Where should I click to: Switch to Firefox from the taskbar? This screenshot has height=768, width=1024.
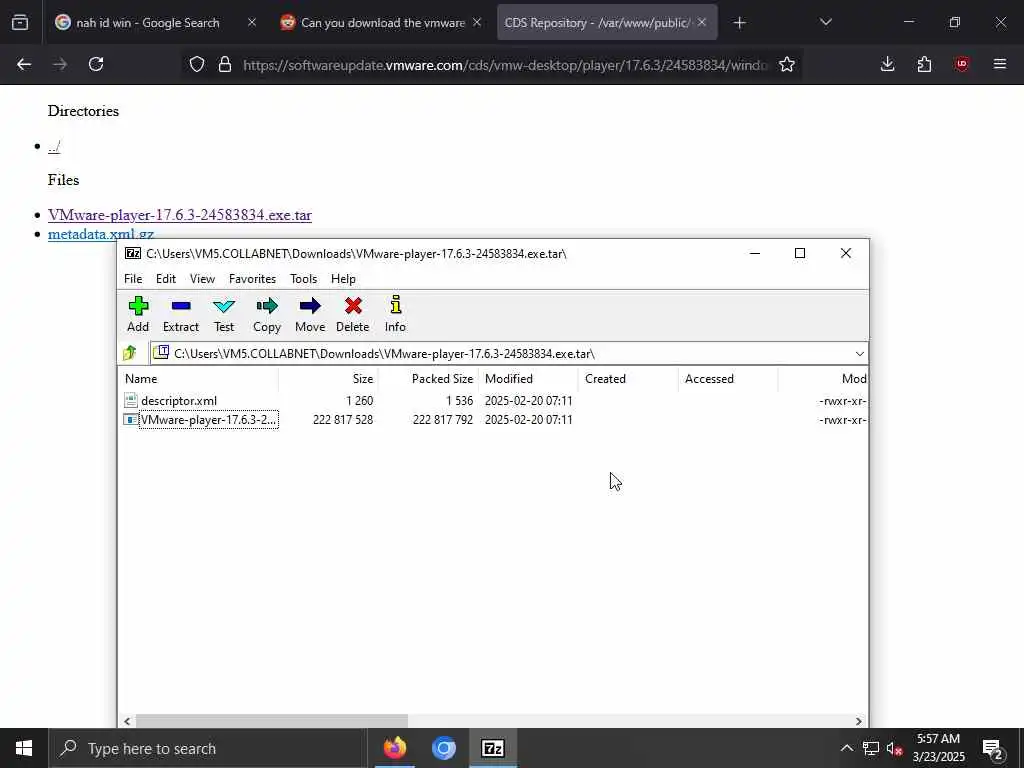pyautogui.click(x=394, y=748)
